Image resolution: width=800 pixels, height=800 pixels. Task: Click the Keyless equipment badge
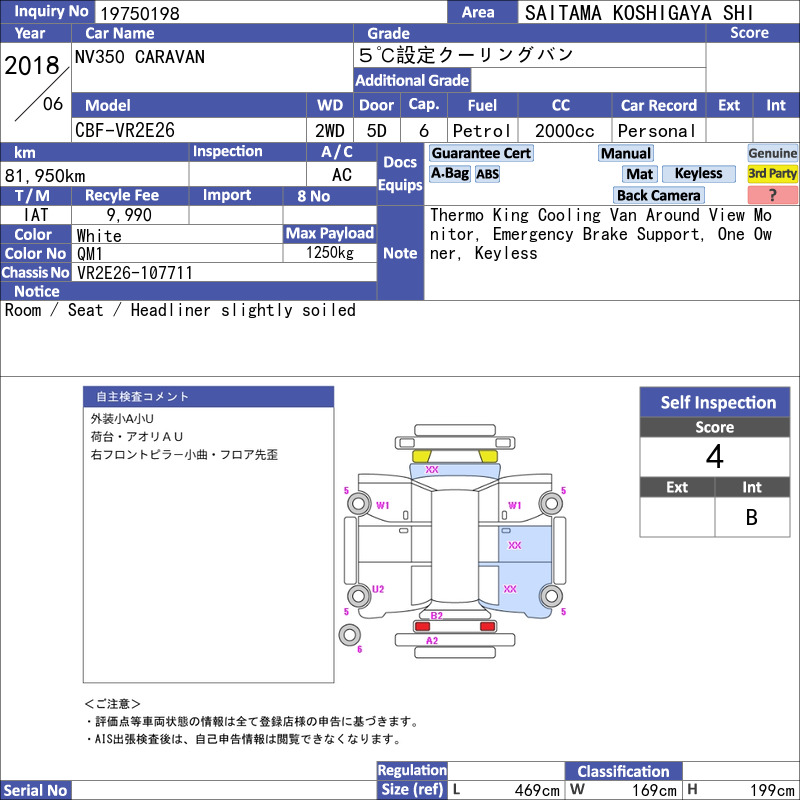(x=698, y=173)
